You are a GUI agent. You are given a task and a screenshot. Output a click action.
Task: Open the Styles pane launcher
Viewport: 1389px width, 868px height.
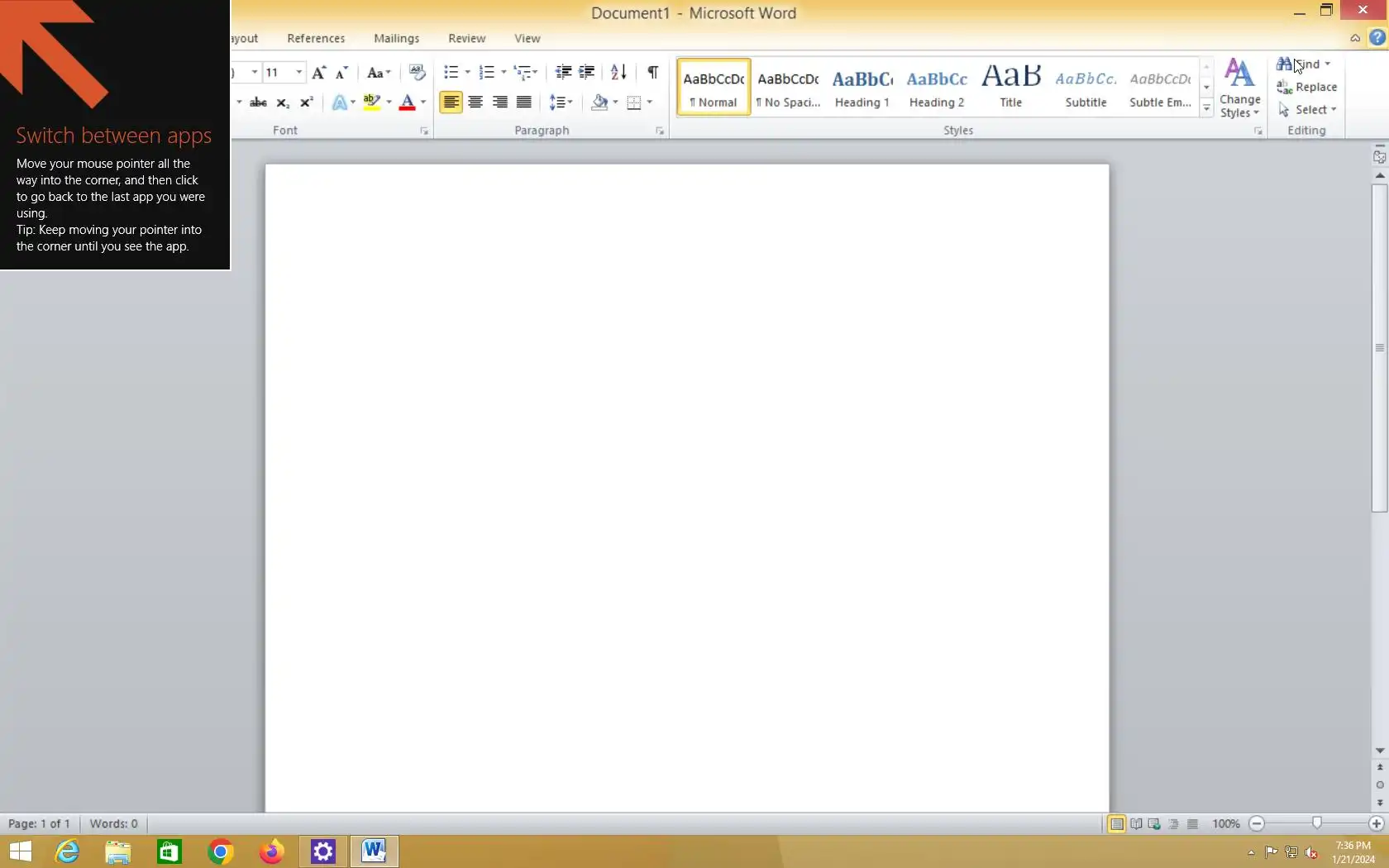(1258, 131)
